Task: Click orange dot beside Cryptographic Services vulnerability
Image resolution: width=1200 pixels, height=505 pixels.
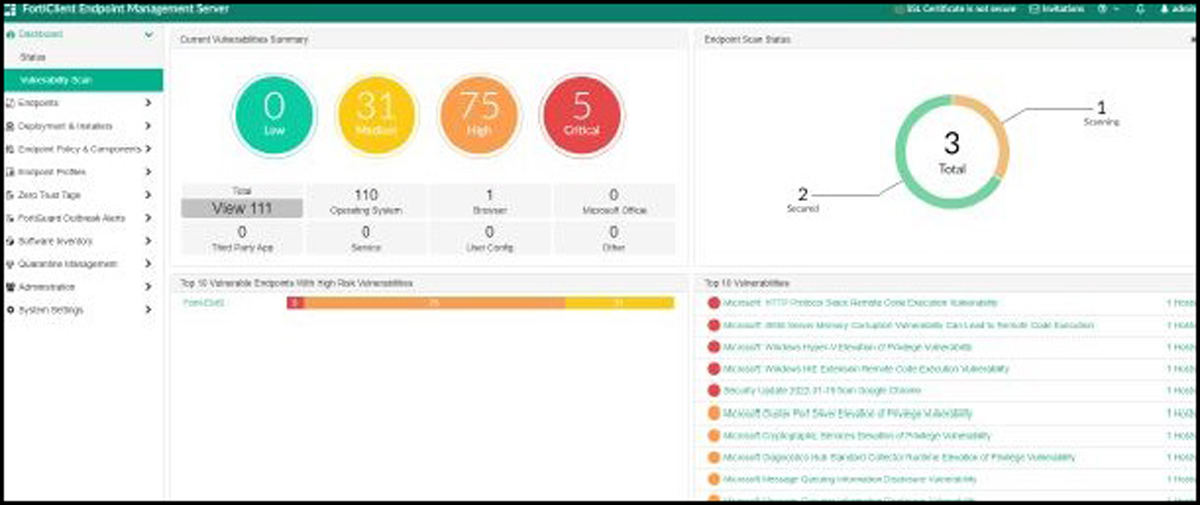Action: pyautogui.click(x=713, y=436)
